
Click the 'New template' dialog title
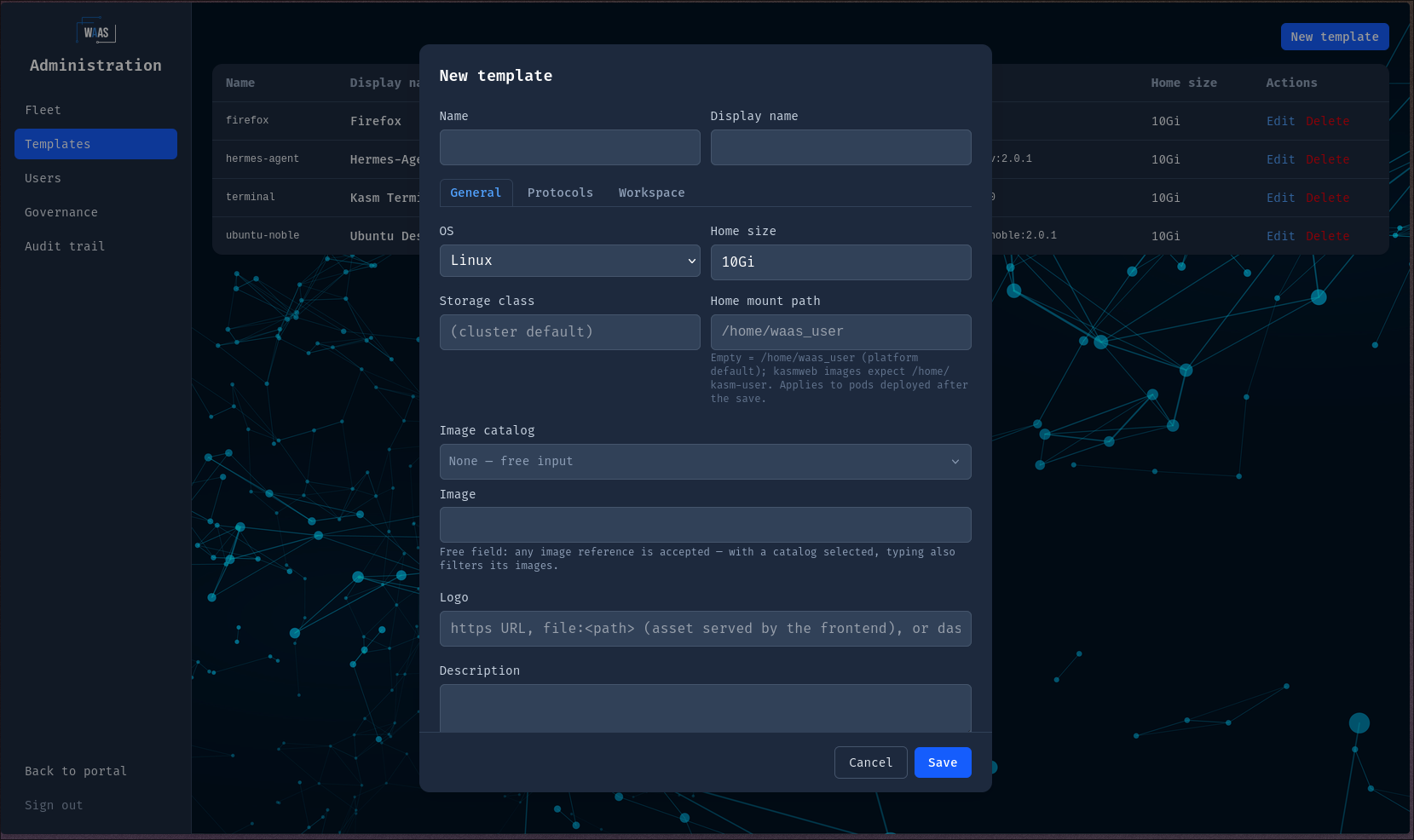[496, 76]
